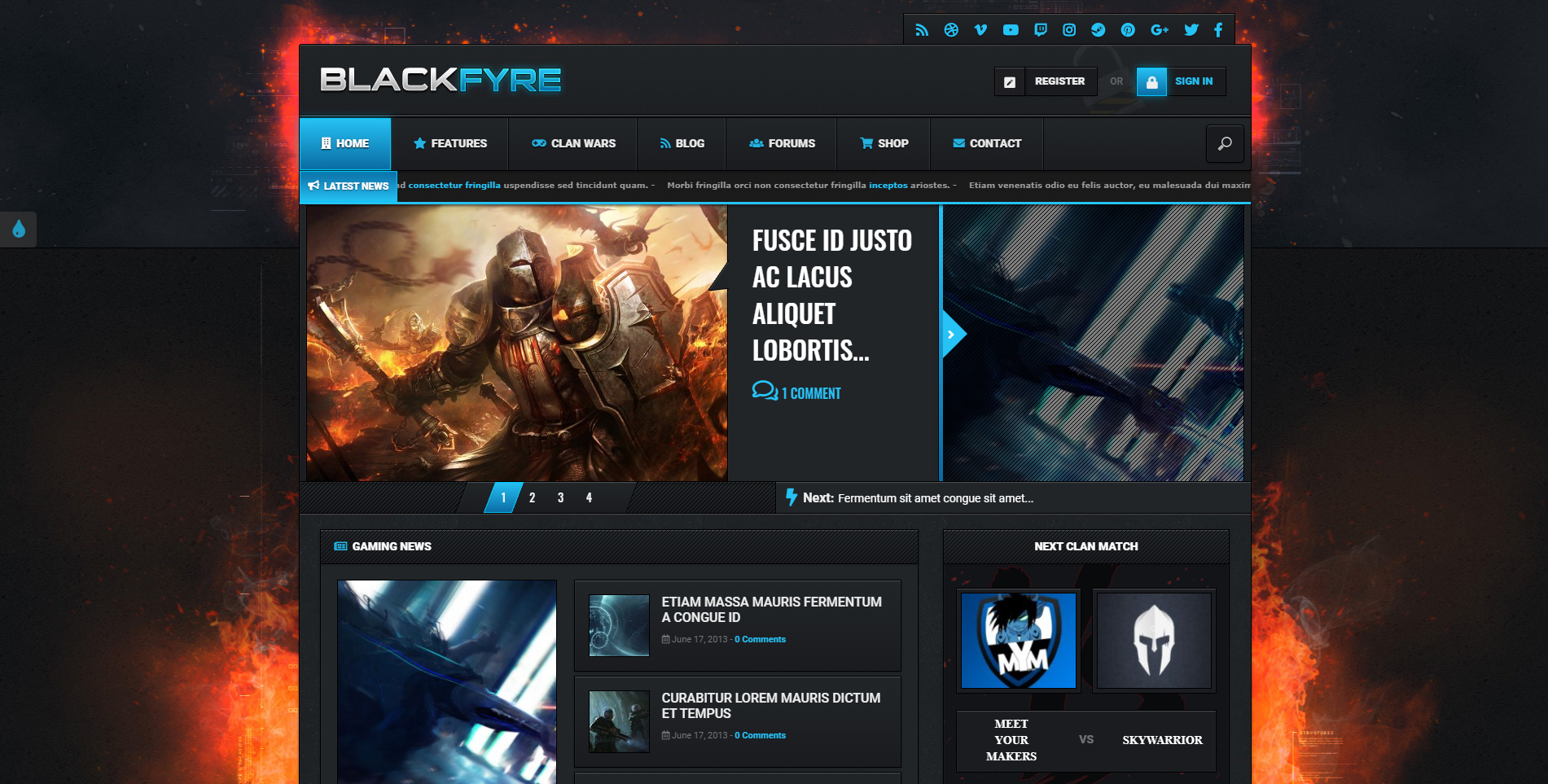This screenshot has width=1548, height=784.
Task: Open the next slide title Fermentum sit amet
Action: 935,498
